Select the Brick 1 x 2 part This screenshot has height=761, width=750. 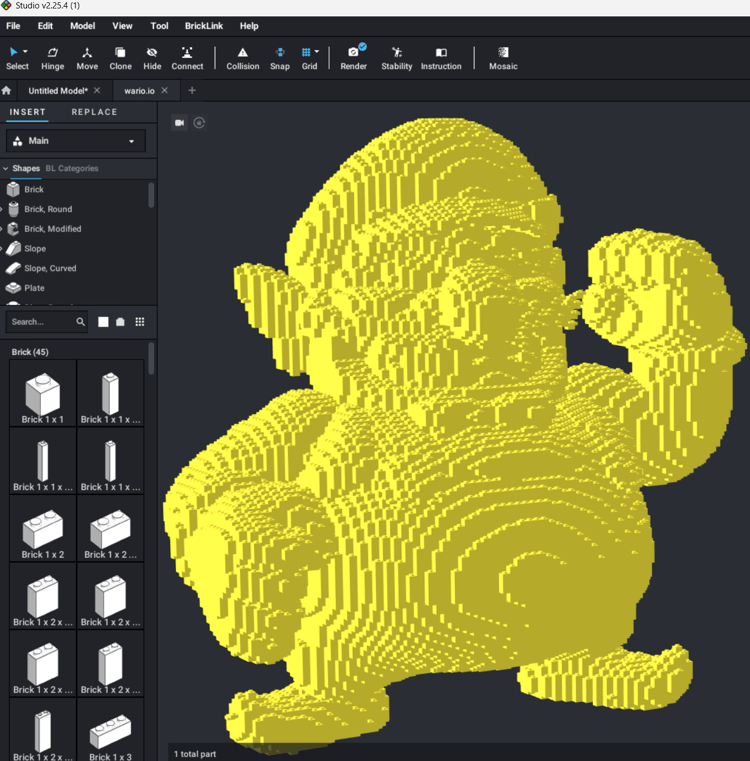tap(43, 529)
